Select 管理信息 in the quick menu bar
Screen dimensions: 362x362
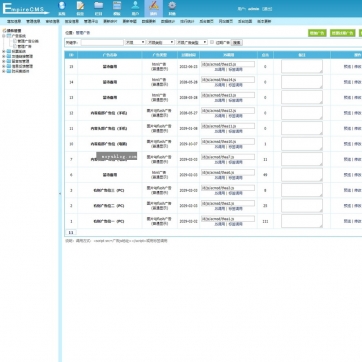(x=33, y=21)
